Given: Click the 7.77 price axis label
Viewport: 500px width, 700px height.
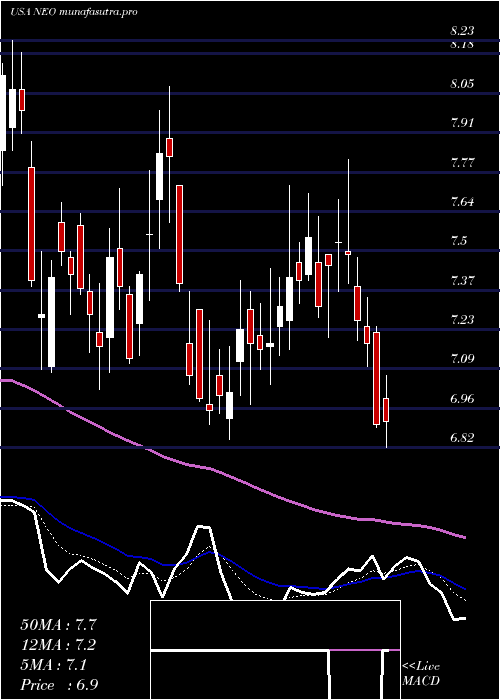Looking at the screenshot, I should click(x=462, y=162).
